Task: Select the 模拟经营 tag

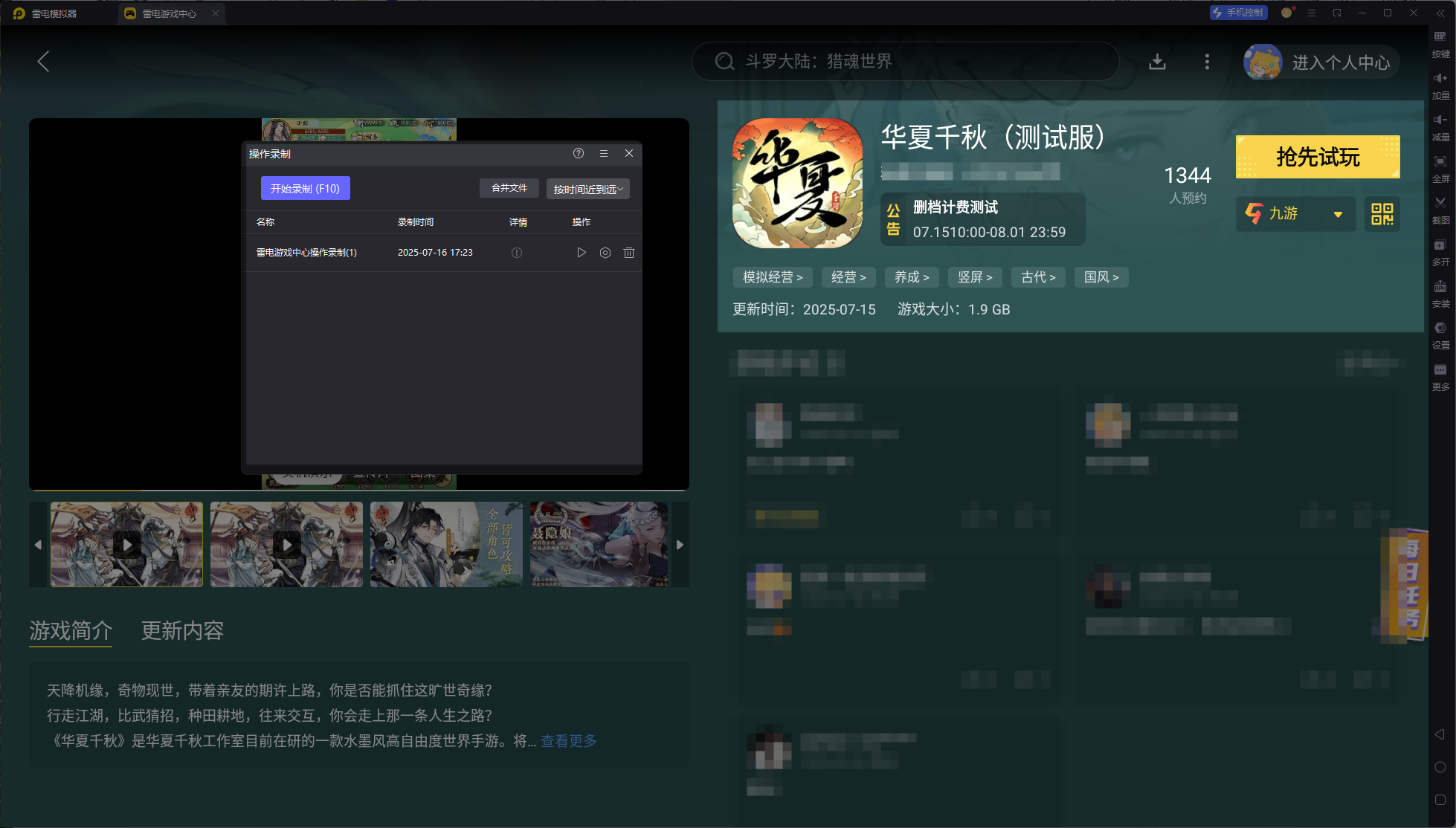Action: (x=773, y=277)
